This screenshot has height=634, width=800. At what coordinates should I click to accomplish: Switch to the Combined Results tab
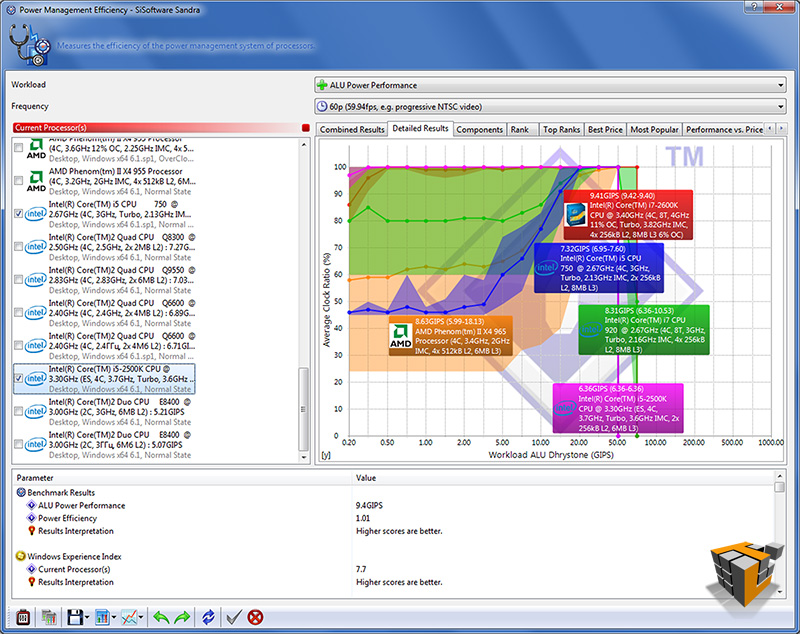click(352, 130)
